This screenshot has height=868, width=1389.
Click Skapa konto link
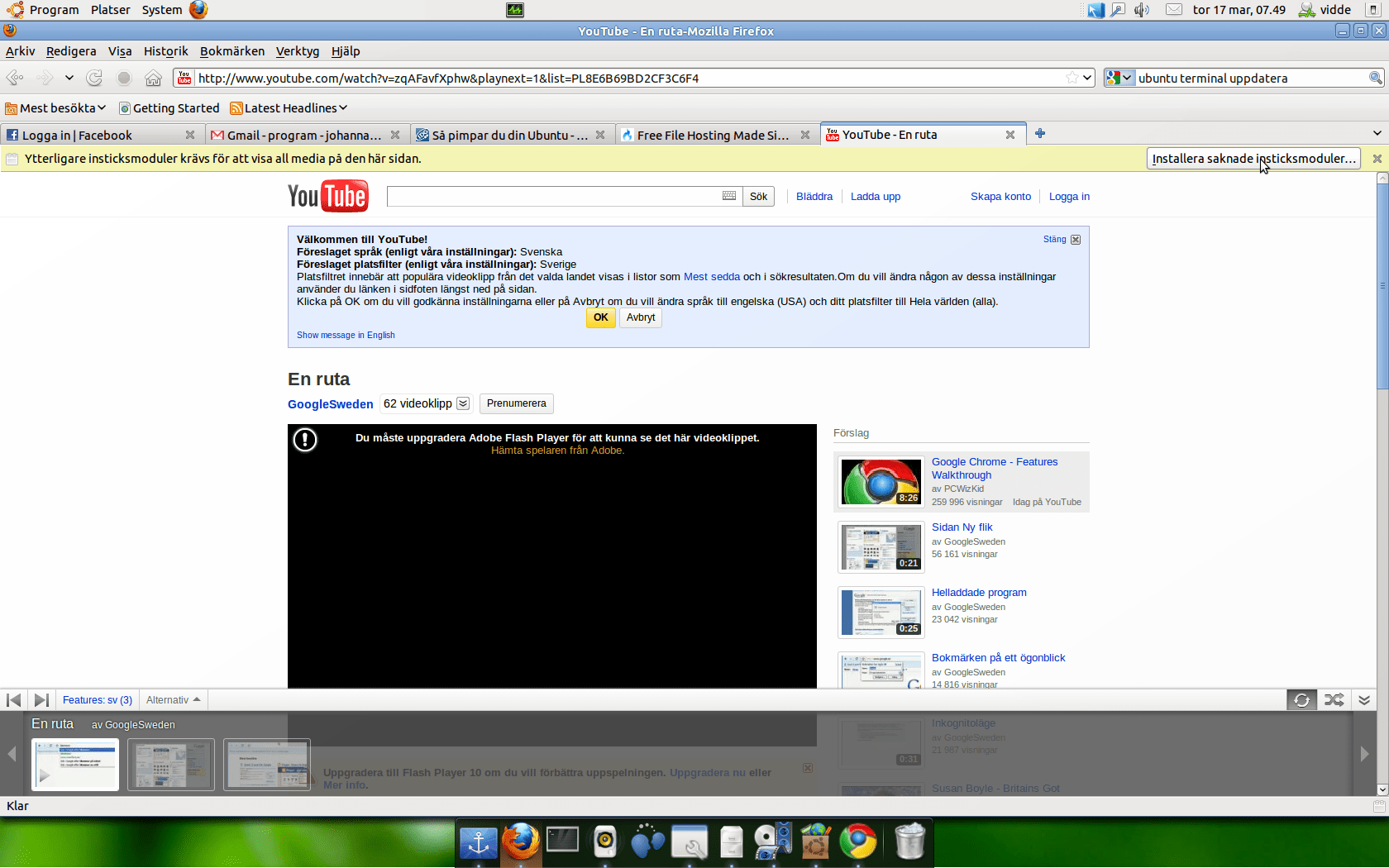[1000, 197]
